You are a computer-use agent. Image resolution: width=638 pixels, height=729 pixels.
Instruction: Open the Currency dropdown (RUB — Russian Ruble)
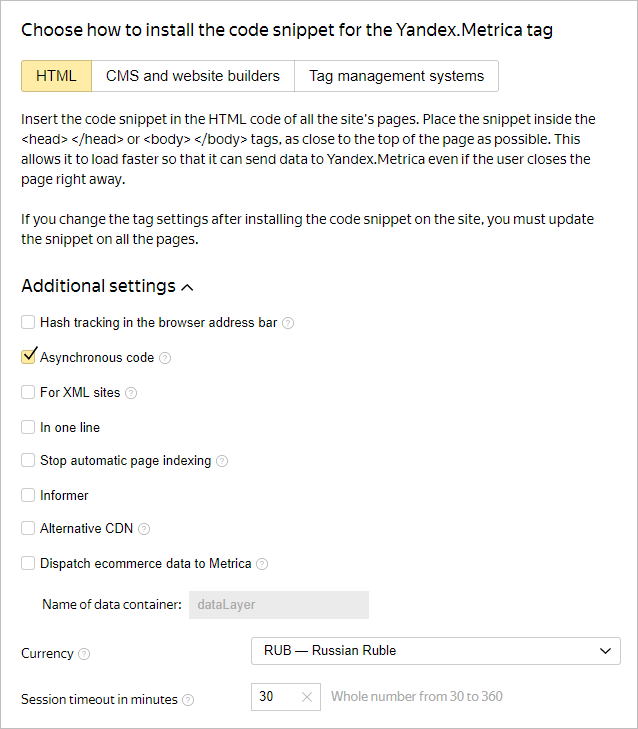pyautogui.click(x=436, y=651)
